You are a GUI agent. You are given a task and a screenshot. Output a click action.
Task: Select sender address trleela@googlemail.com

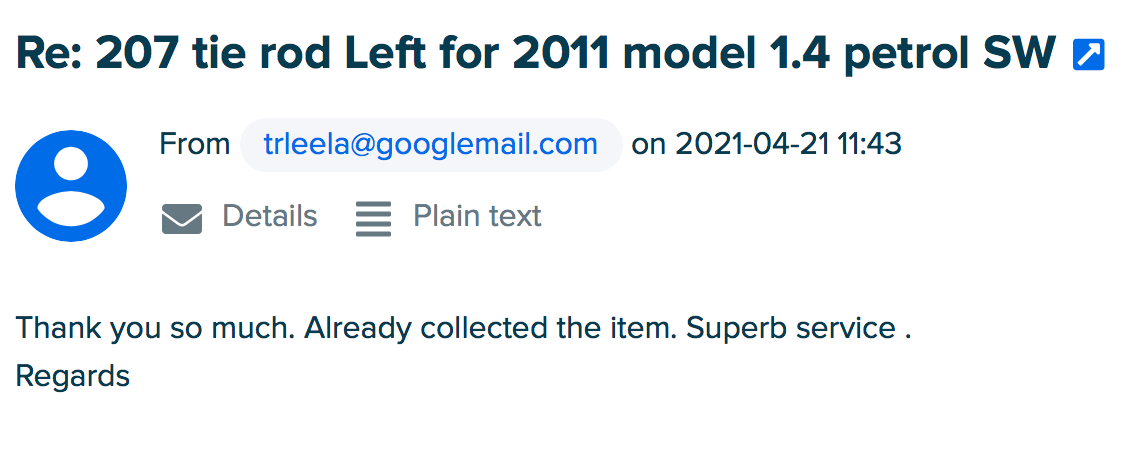click(430, 145)
